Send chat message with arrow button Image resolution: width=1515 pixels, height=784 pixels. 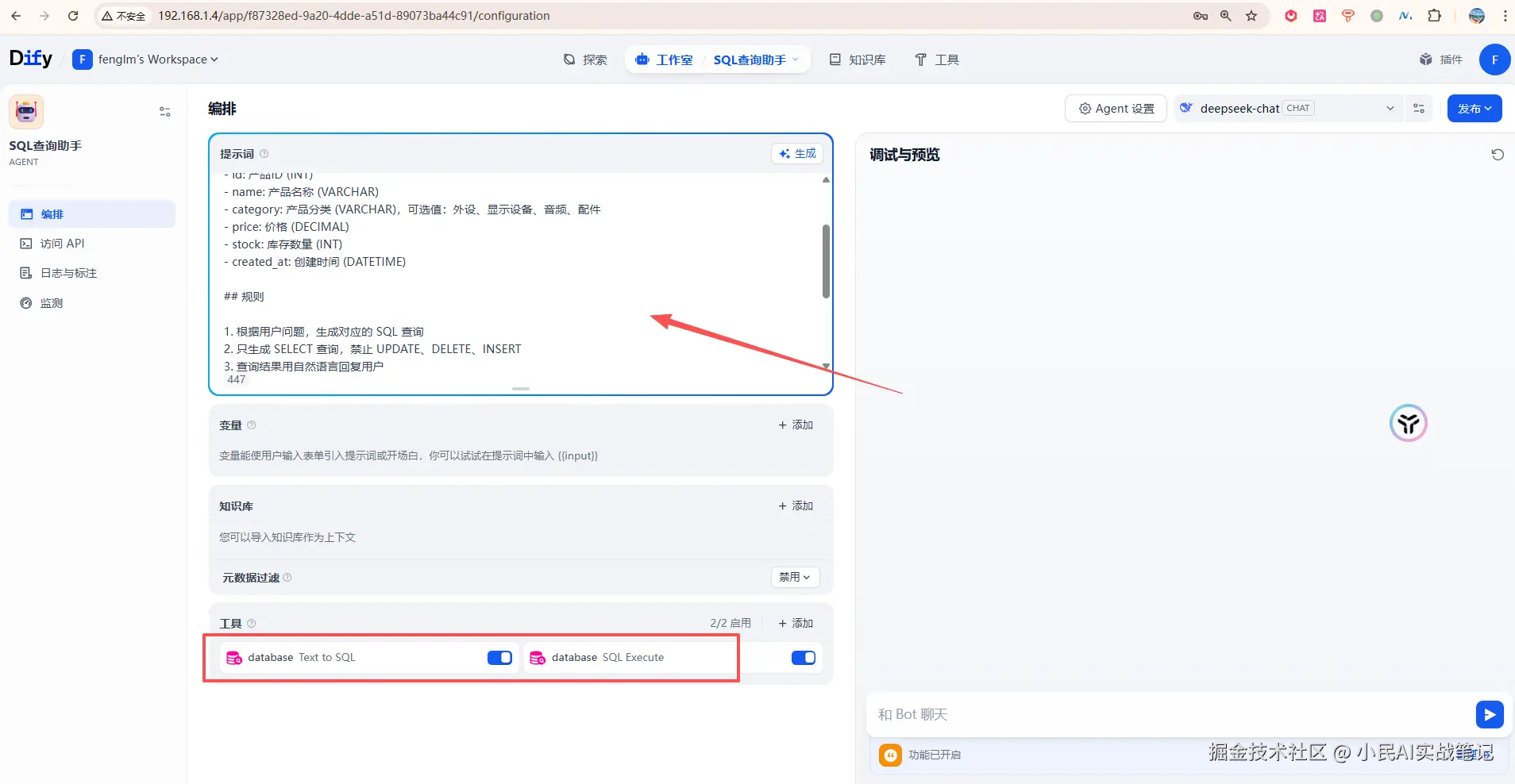tap(1490, 715)
